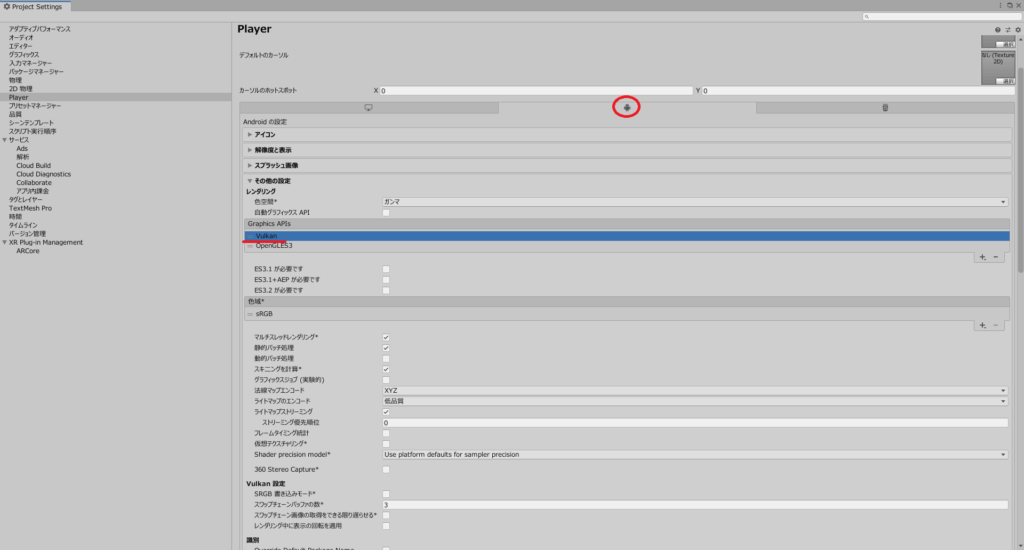
Task: Enable the ES3.1 が必要です checkbox
Action: [386, 269]
